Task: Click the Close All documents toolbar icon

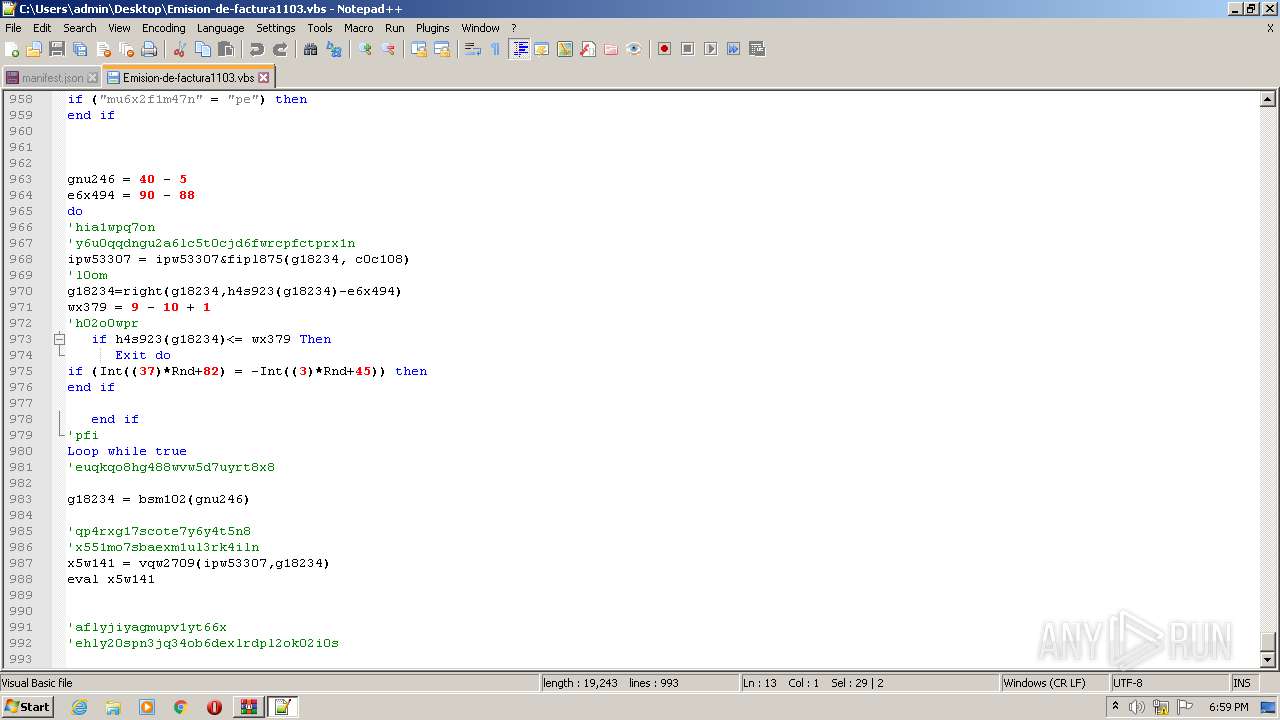Action: [126, 49]
